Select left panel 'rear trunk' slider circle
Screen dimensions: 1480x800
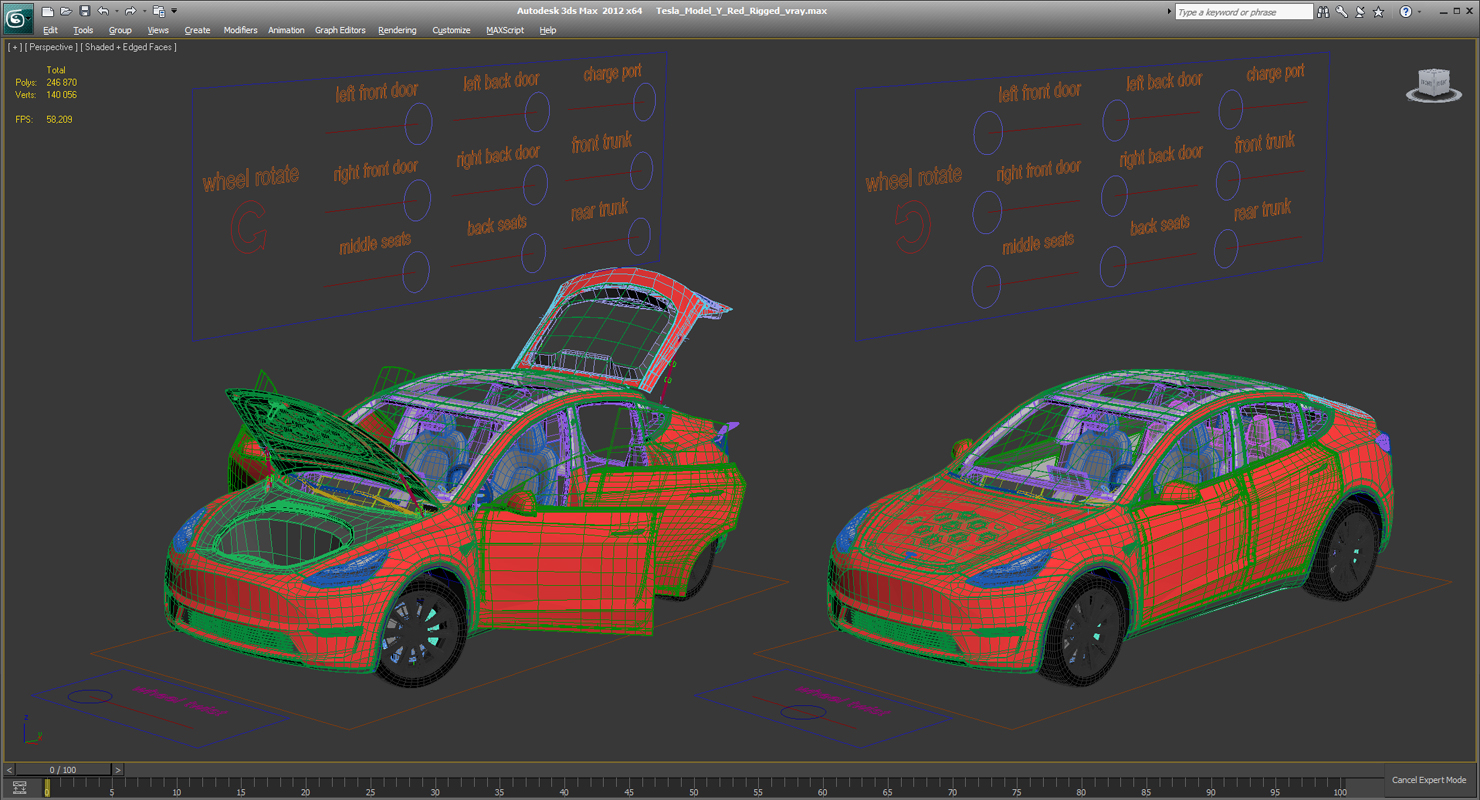(x=639, y=236)
